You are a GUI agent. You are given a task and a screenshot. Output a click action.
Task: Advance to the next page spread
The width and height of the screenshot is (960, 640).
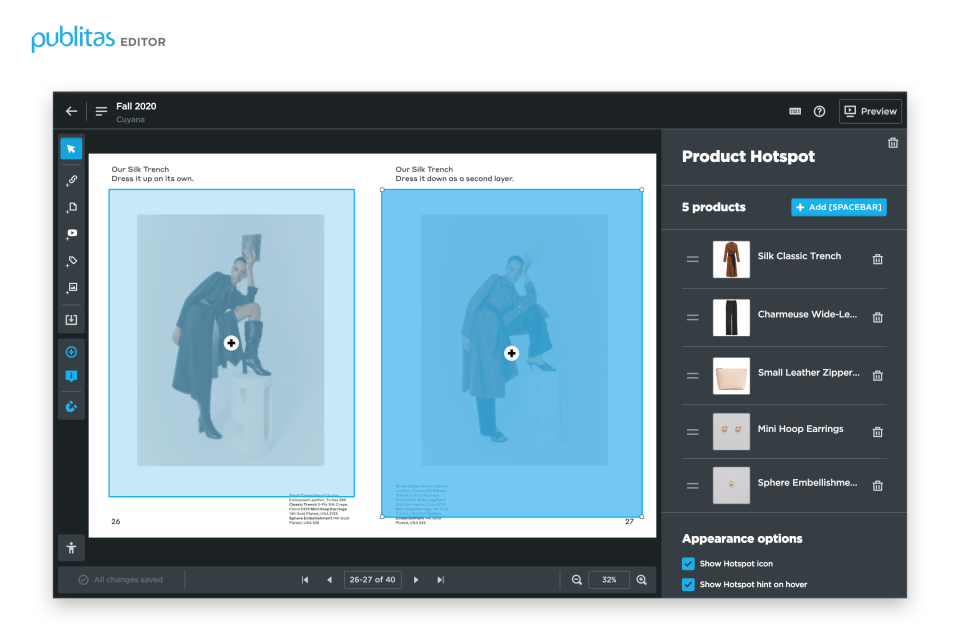pyautogui.click(x=416, y=579)
